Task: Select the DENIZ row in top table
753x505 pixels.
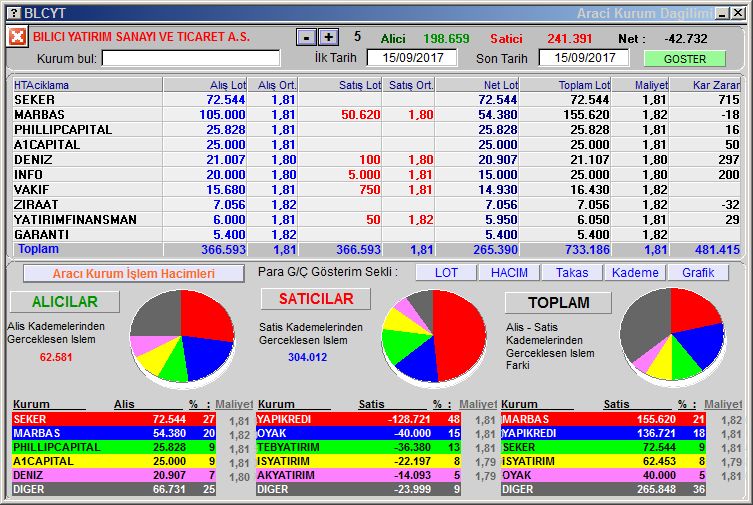Action: pyautogui.click(x=376, y=159)
